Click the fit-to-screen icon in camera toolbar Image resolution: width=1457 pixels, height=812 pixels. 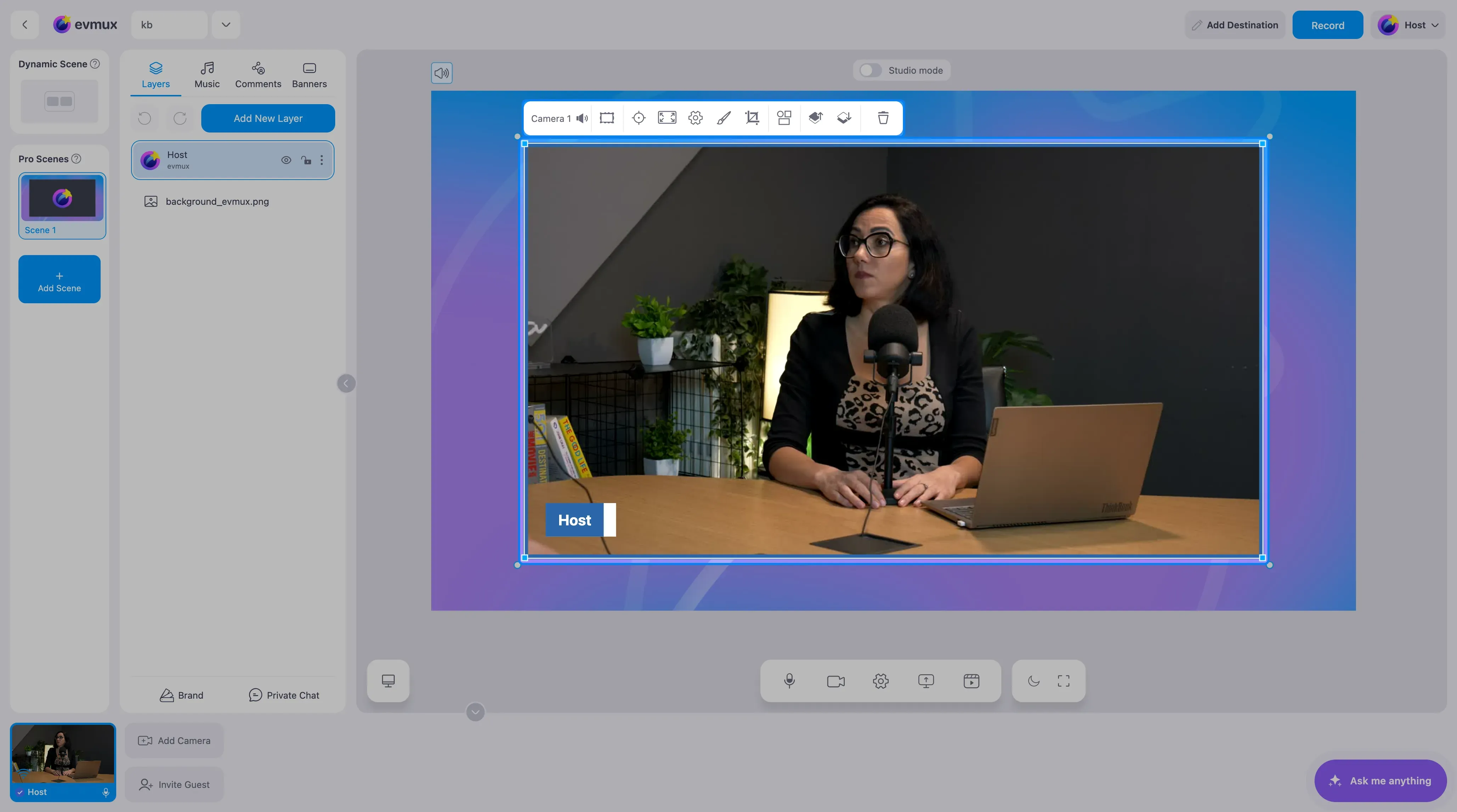tap(667, 118)
